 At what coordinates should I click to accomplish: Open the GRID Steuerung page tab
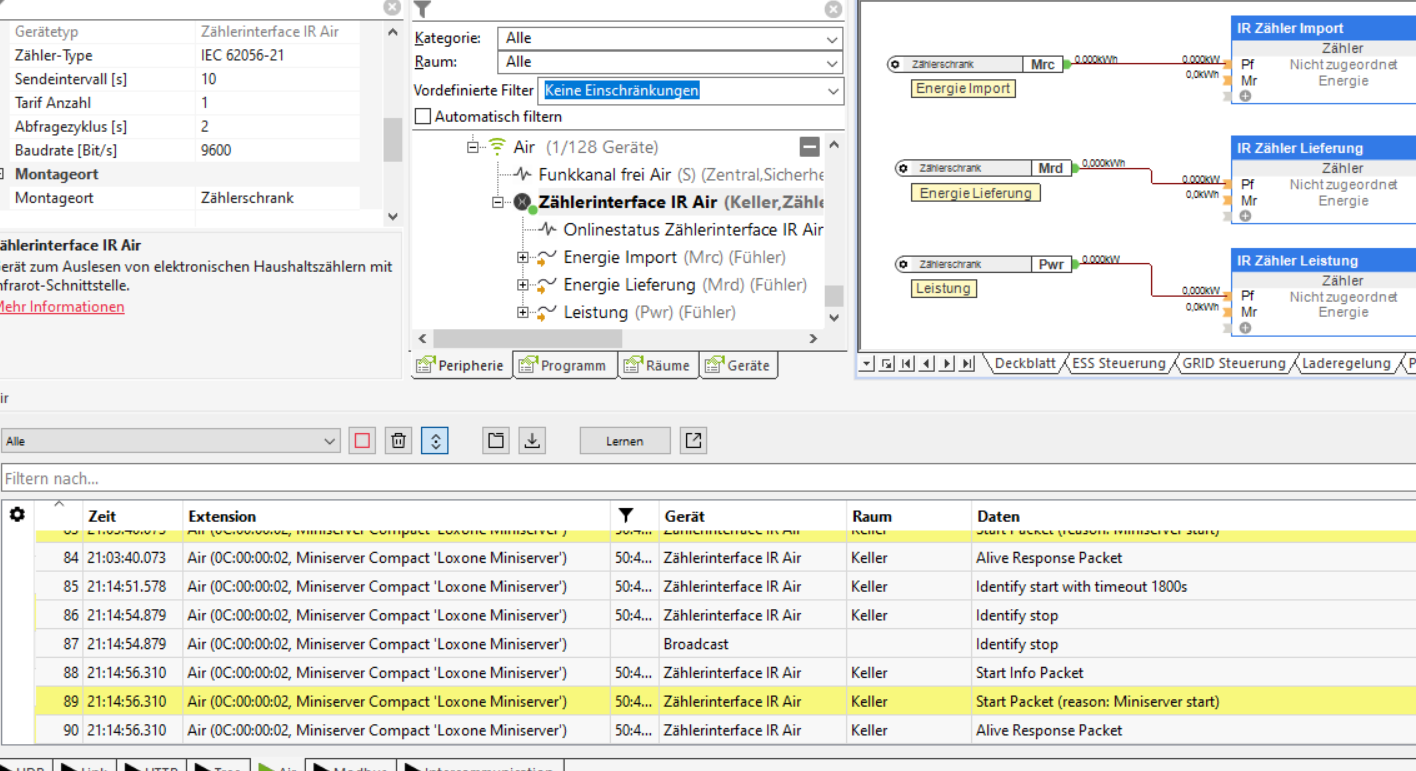pyautogui.click(x=1233, y=364)
